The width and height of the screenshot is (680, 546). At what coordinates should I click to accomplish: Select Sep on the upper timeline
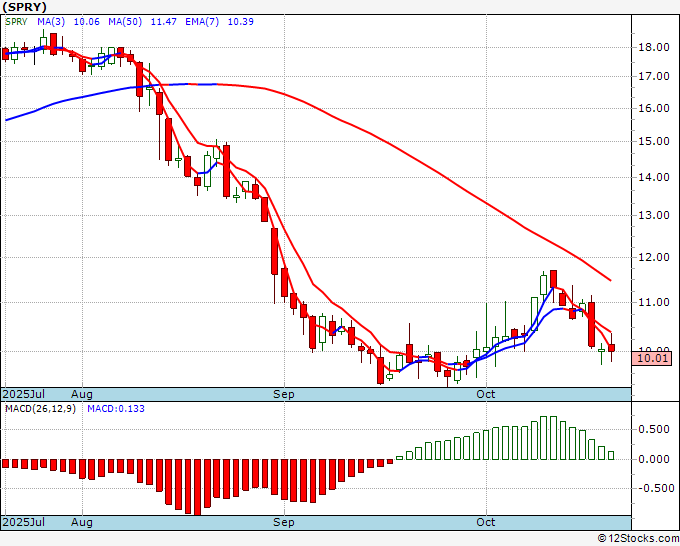[x=284, y=394]
